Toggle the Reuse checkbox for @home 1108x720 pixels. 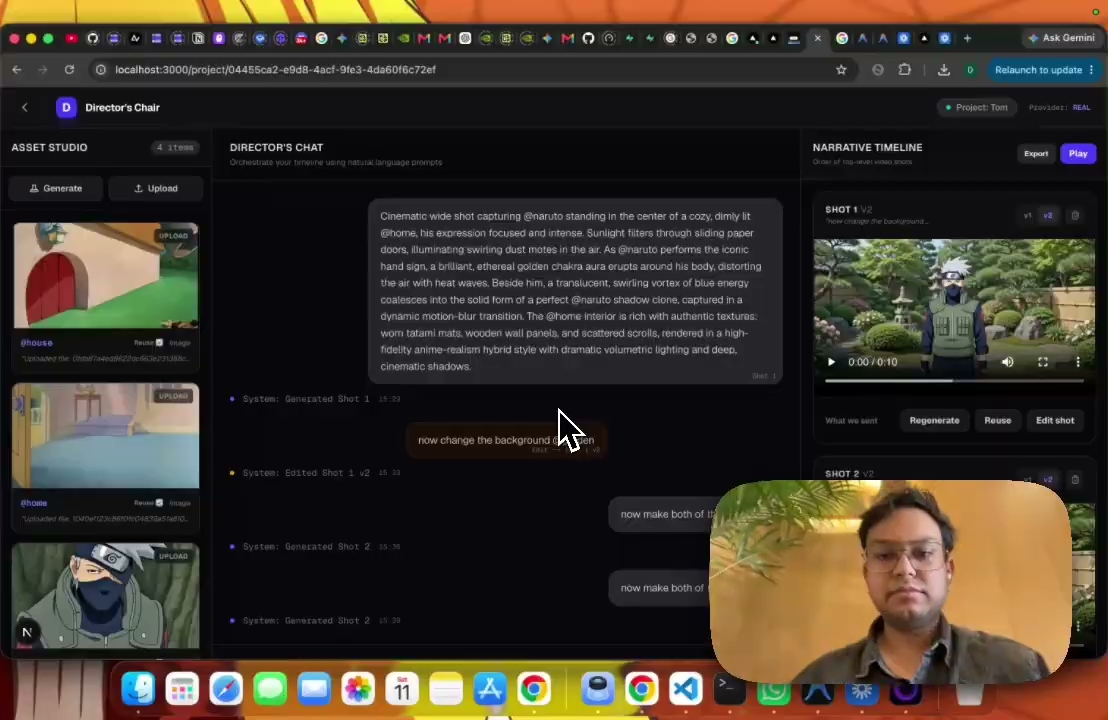159,503
